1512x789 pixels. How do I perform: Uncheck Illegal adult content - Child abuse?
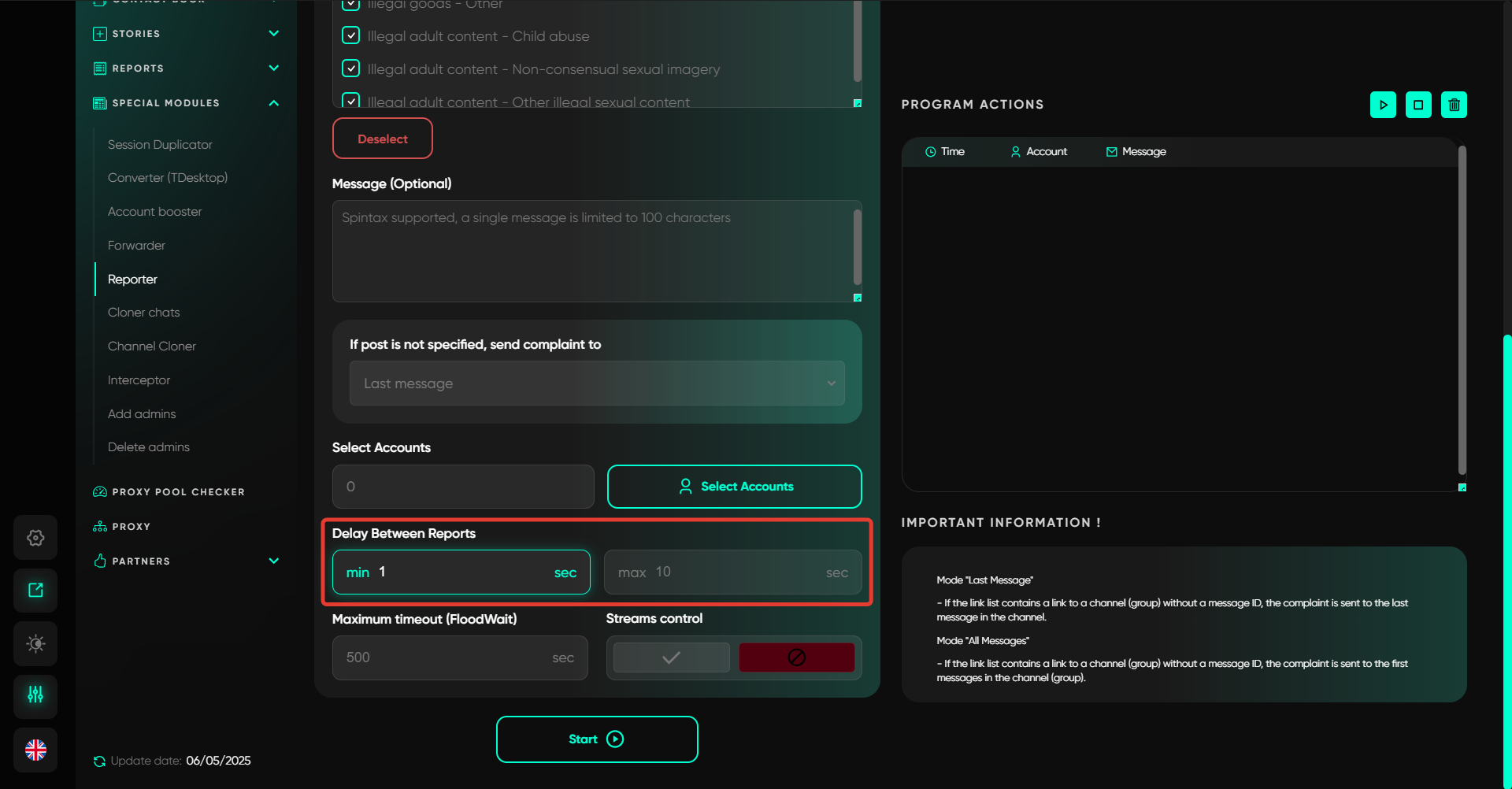pyautogui.click(x=351, y=36)
